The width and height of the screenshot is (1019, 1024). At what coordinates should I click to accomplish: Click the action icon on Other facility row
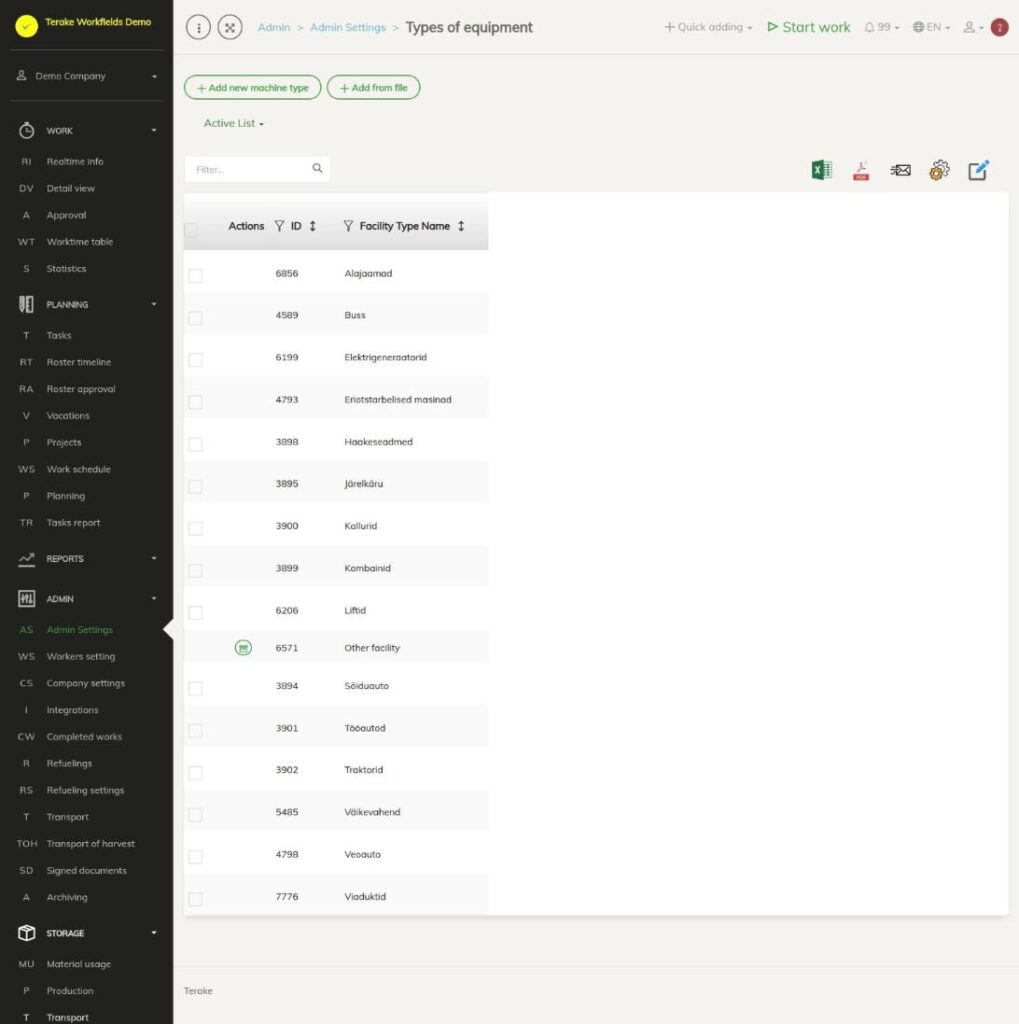[x=243, y=648]
